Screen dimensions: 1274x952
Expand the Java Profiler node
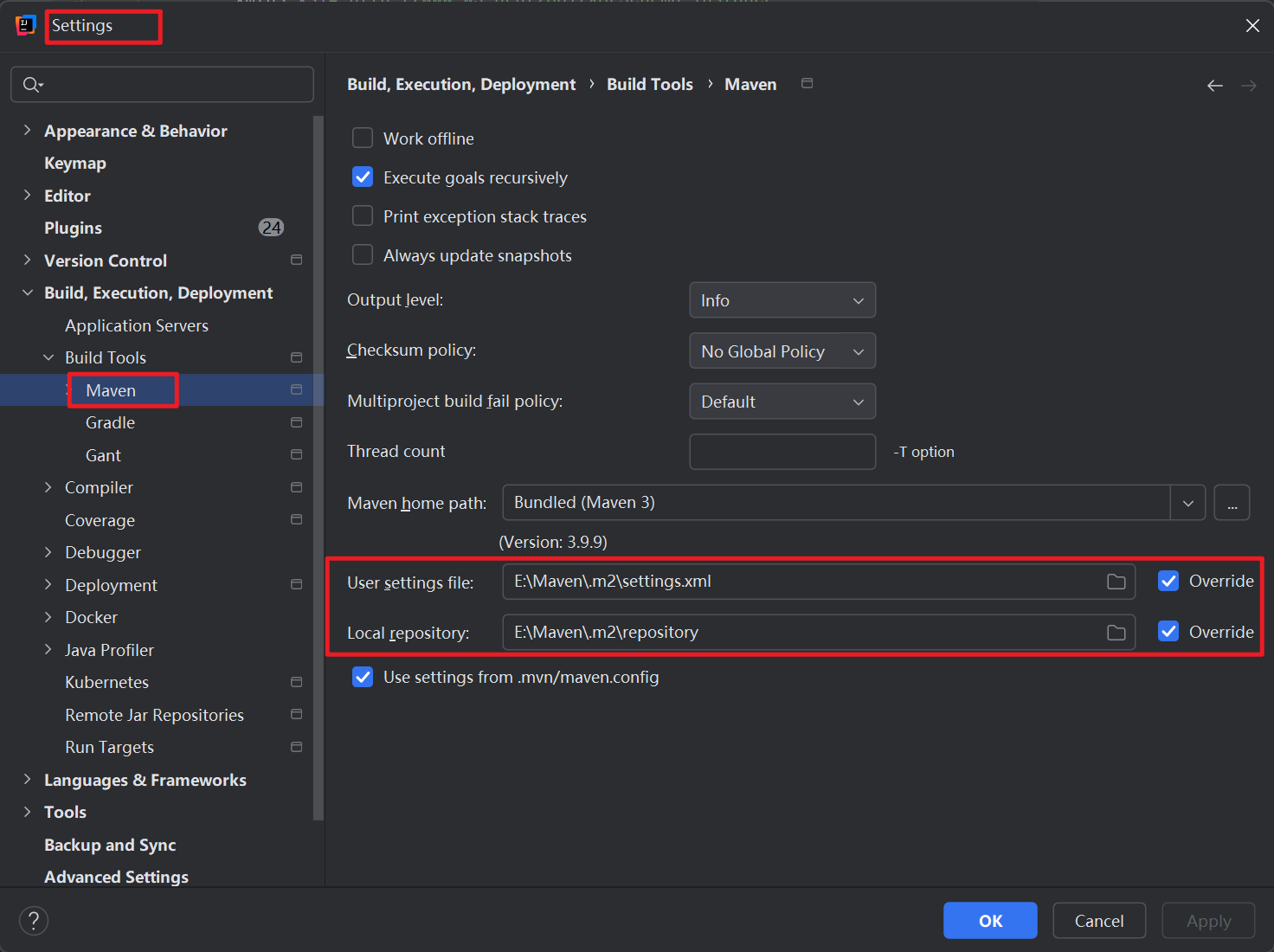48,650
